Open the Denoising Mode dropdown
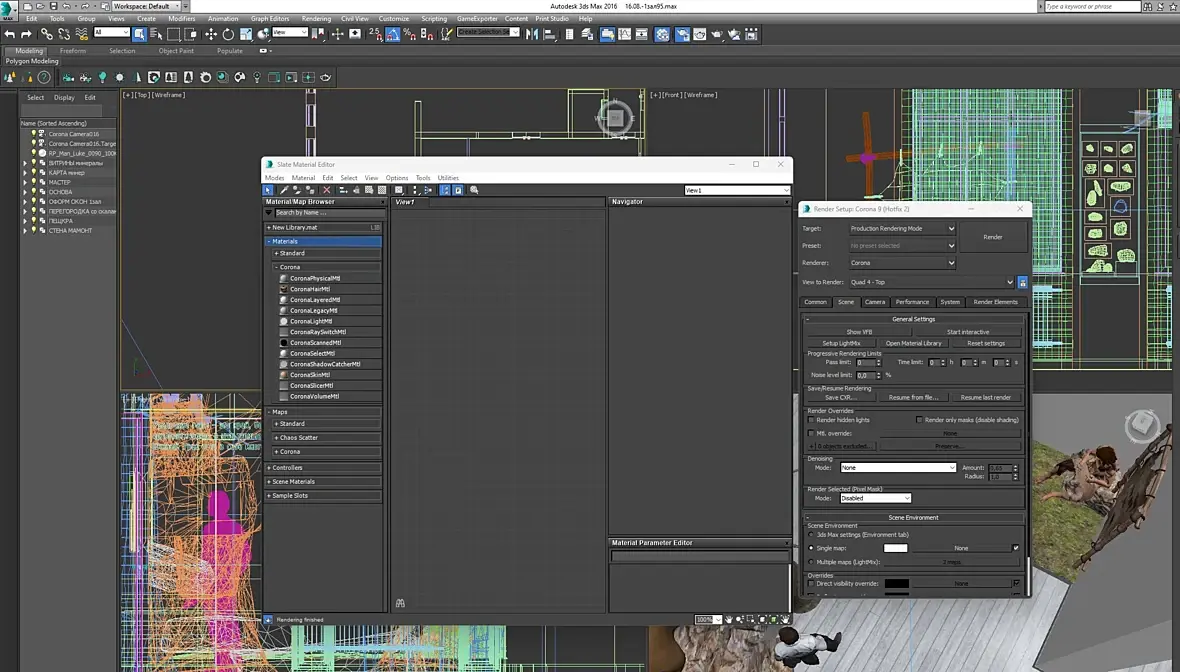 [x=897, y=468]
